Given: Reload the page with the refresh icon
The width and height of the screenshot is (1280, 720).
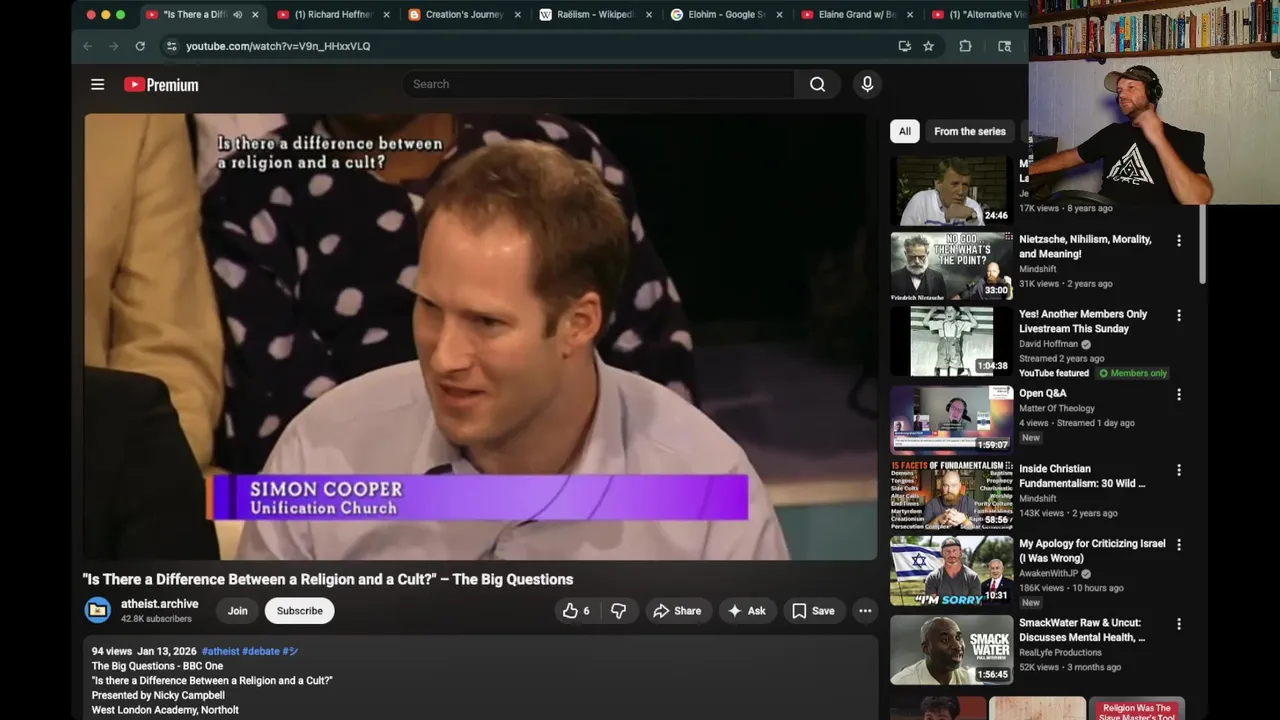Looking at the screenshot, I should pos(140,46).
